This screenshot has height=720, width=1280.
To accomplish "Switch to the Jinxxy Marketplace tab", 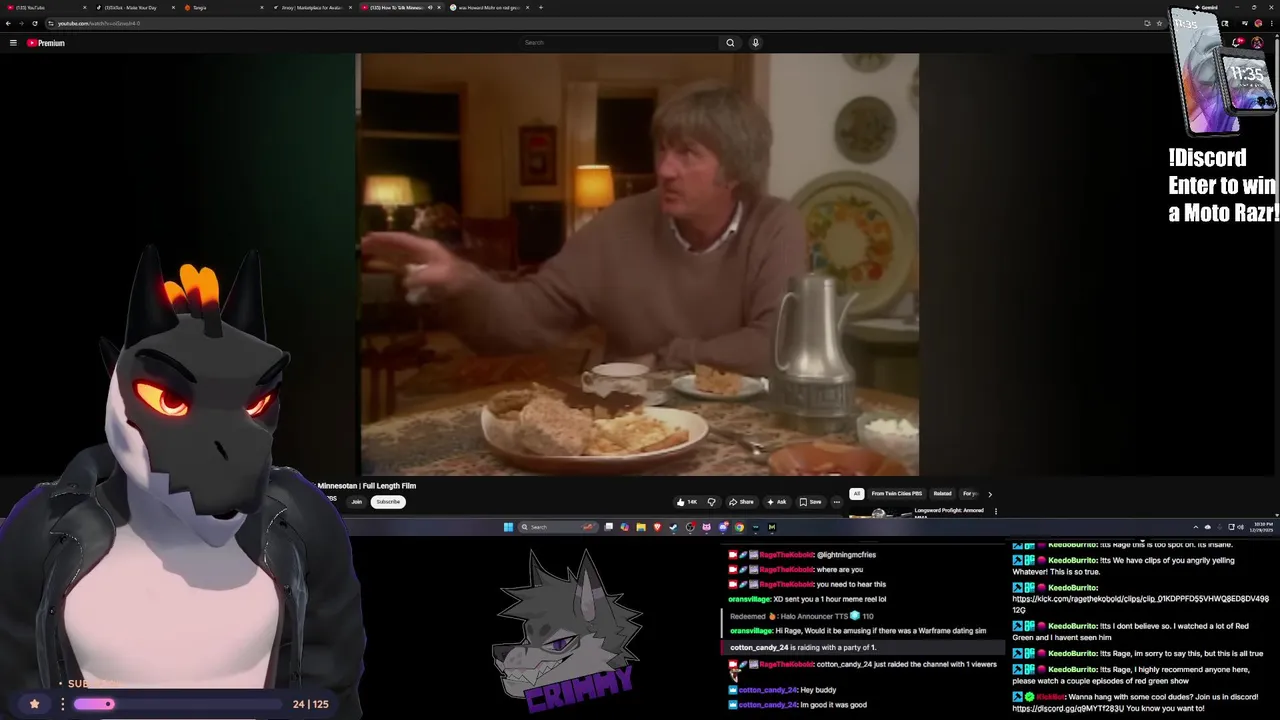I will point(311,7).
